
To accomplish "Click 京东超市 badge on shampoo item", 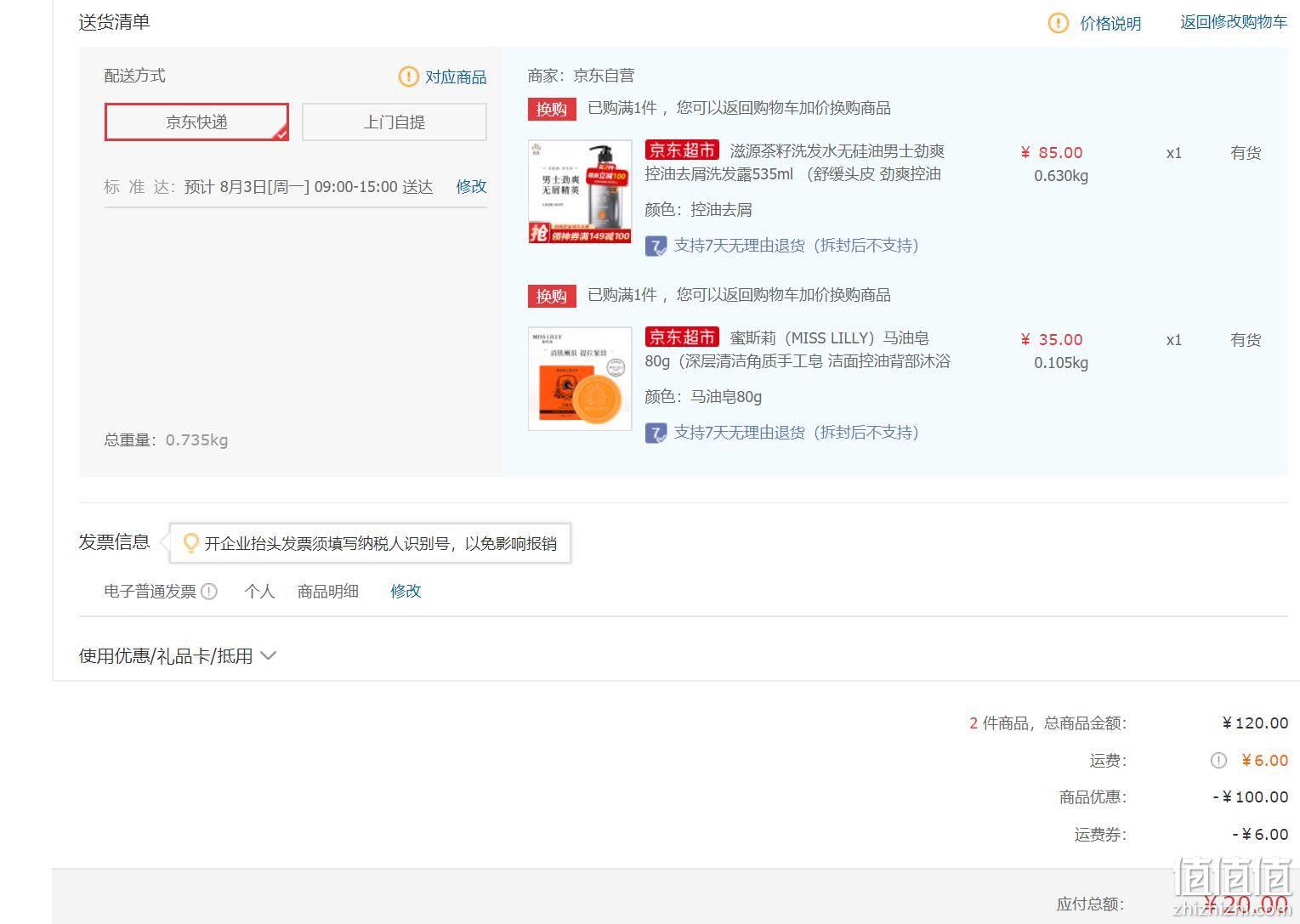I will pos(682,150).
